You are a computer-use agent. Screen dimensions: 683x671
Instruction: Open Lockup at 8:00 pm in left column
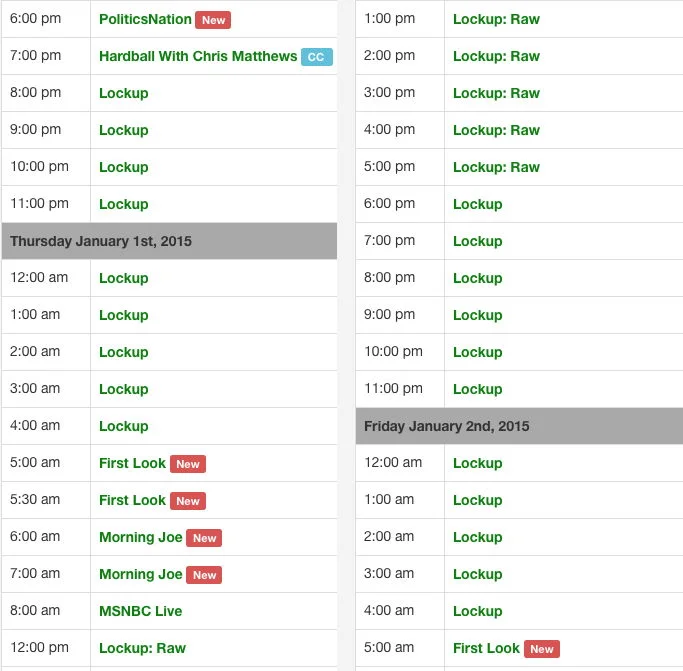coord(124,93)
